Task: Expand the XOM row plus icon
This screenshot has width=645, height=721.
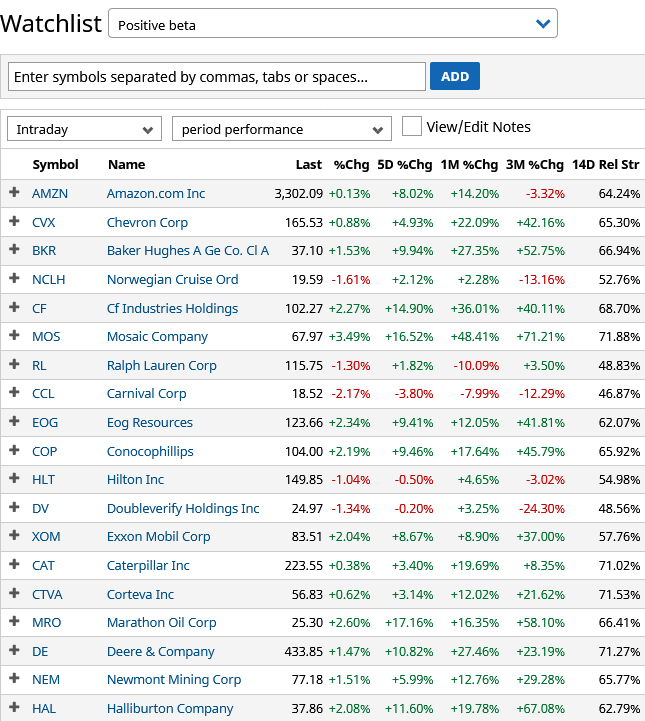Action: click(x=14, y=535)
